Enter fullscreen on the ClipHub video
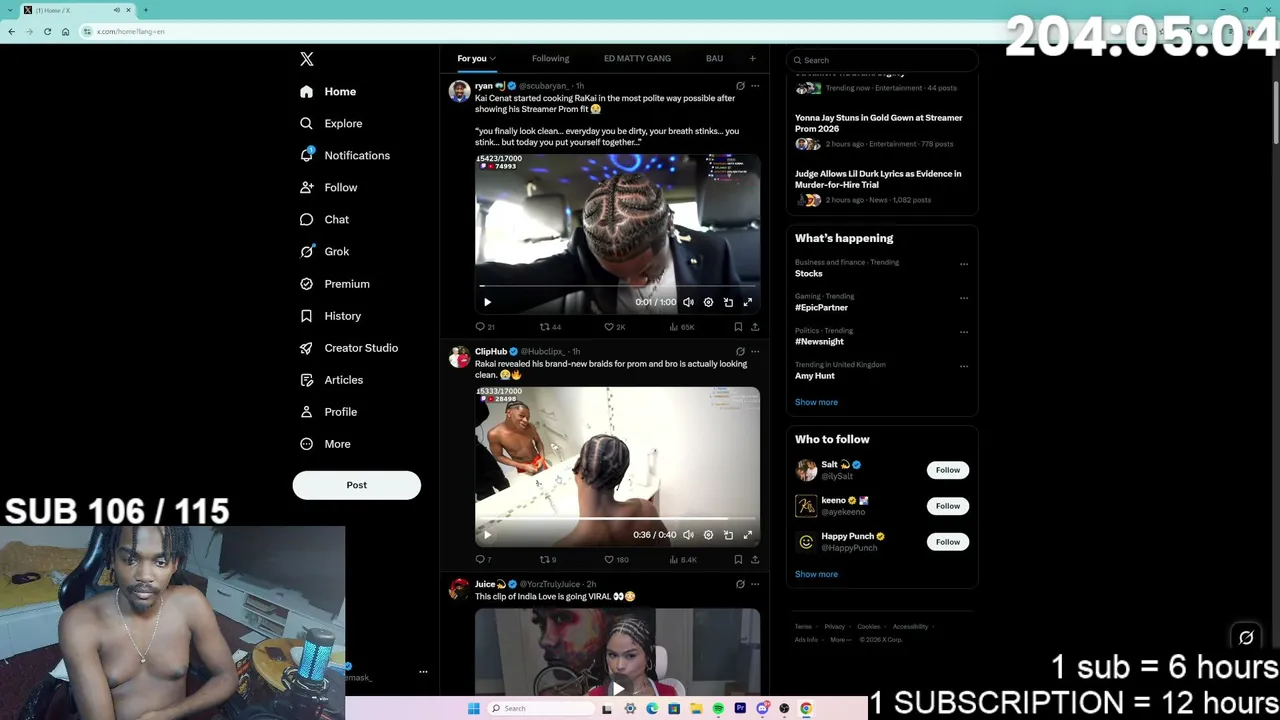This screenshot has height=720, width=1280. point(747,535)
